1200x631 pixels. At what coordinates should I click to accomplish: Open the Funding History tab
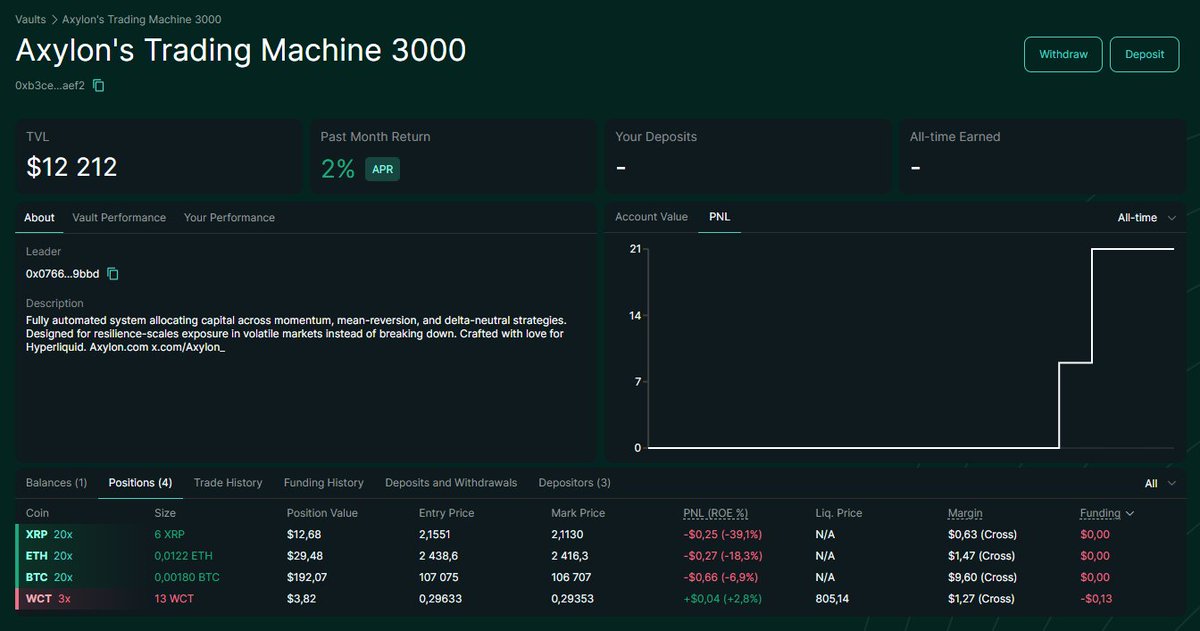point(324,483)
